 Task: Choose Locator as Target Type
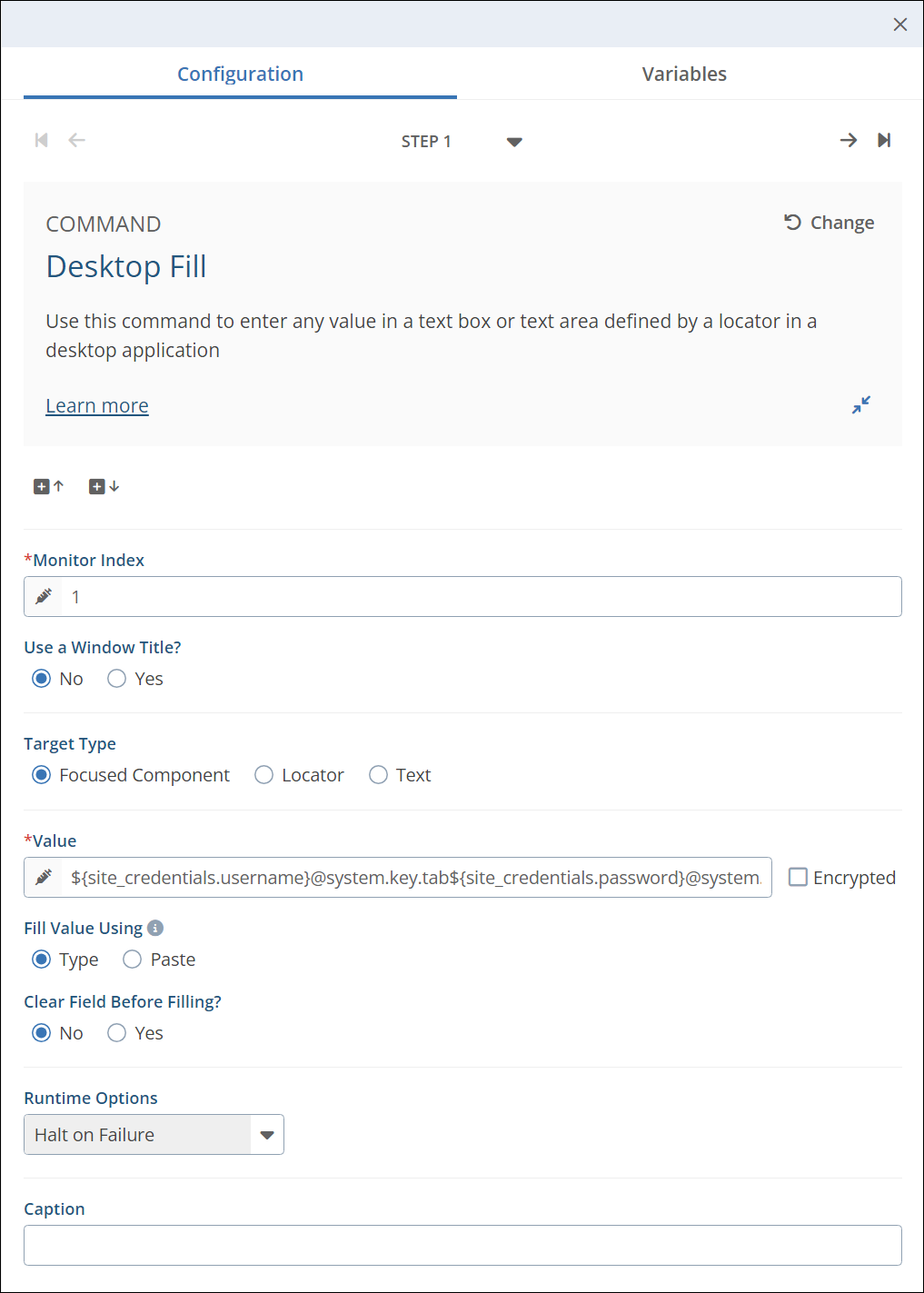(x=264, y=775)
